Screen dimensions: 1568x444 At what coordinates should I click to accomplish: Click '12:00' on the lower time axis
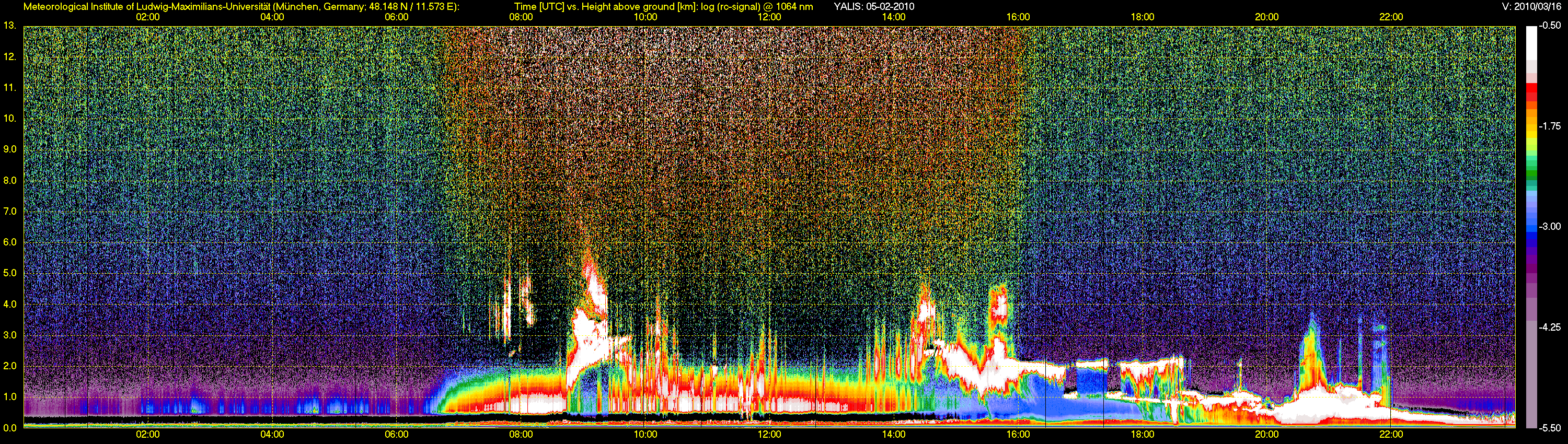click(769, 434)
